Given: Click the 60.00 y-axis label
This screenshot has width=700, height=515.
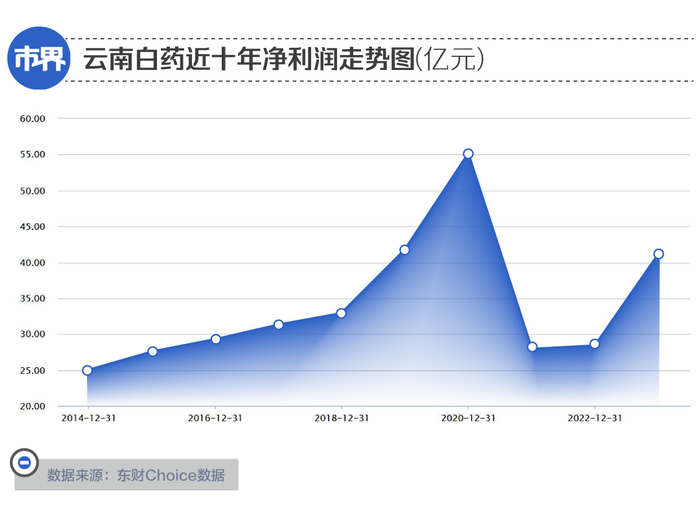Looking at the screenshot, I should pos(33,119).
